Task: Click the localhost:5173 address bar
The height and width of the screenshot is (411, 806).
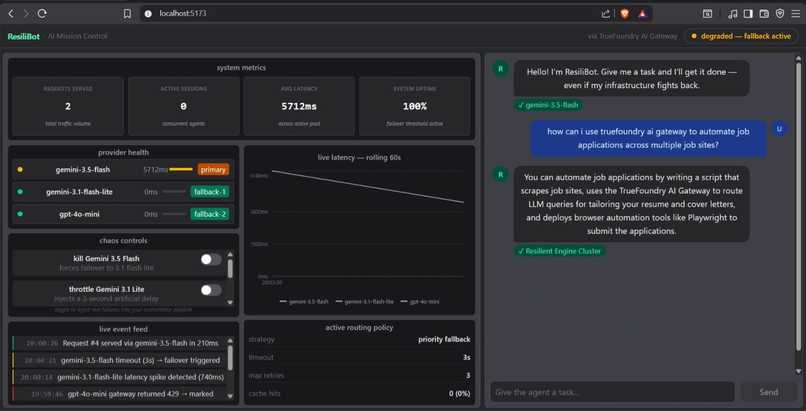Action: (370, 14)
